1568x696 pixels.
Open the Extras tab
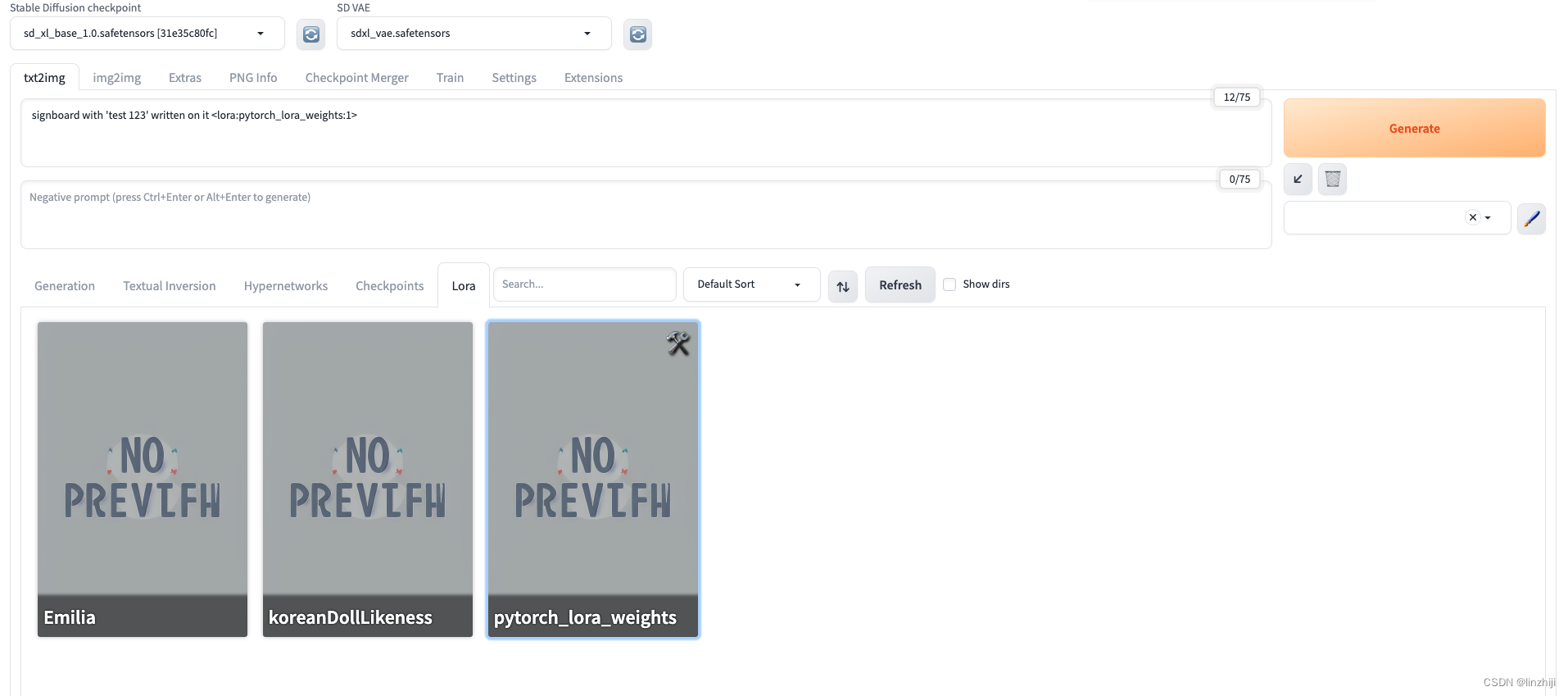click(x=185, y=78)
